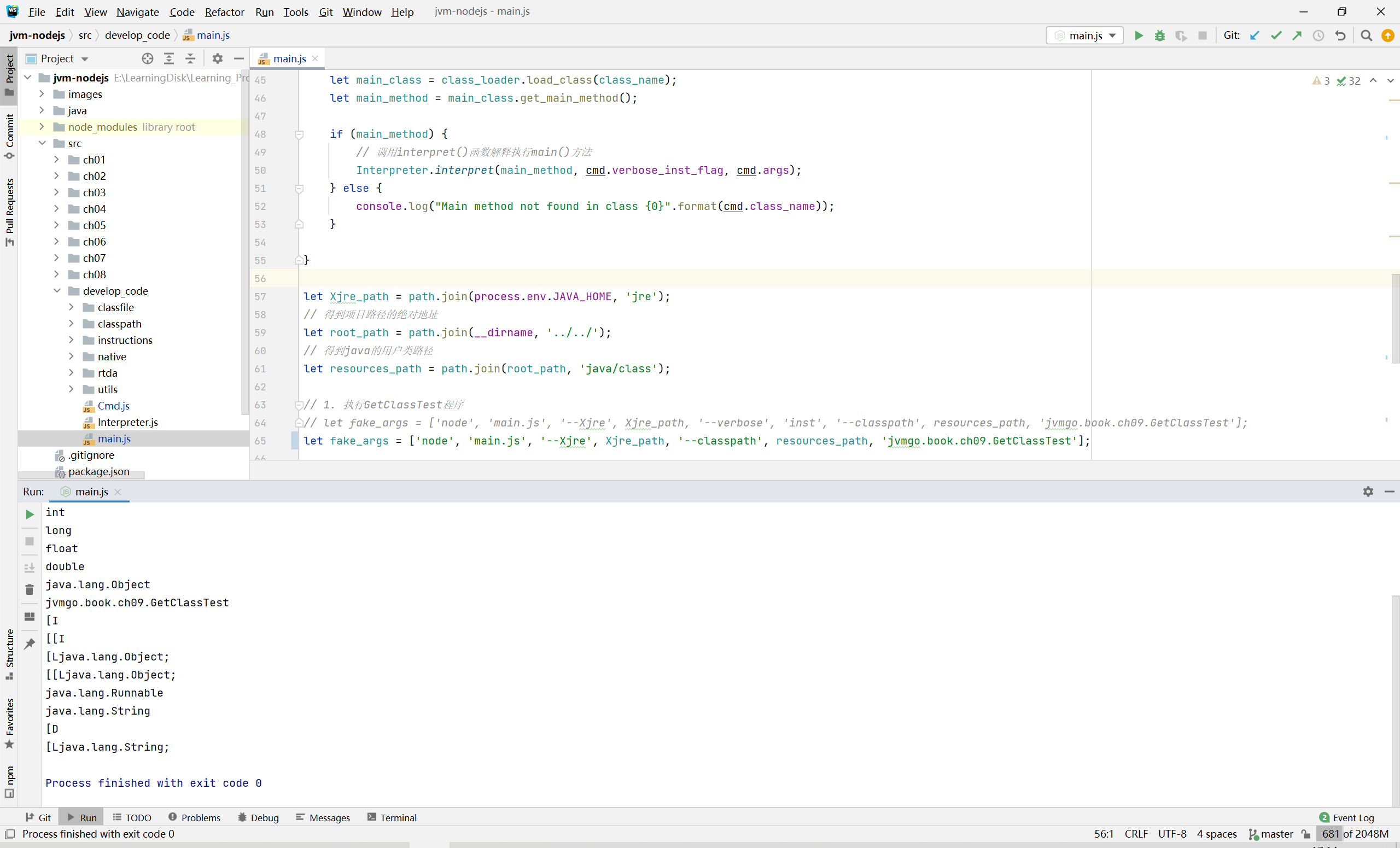Click the Git update project arrow
Screen dimensions: 1400x848
coord(1255,36)
